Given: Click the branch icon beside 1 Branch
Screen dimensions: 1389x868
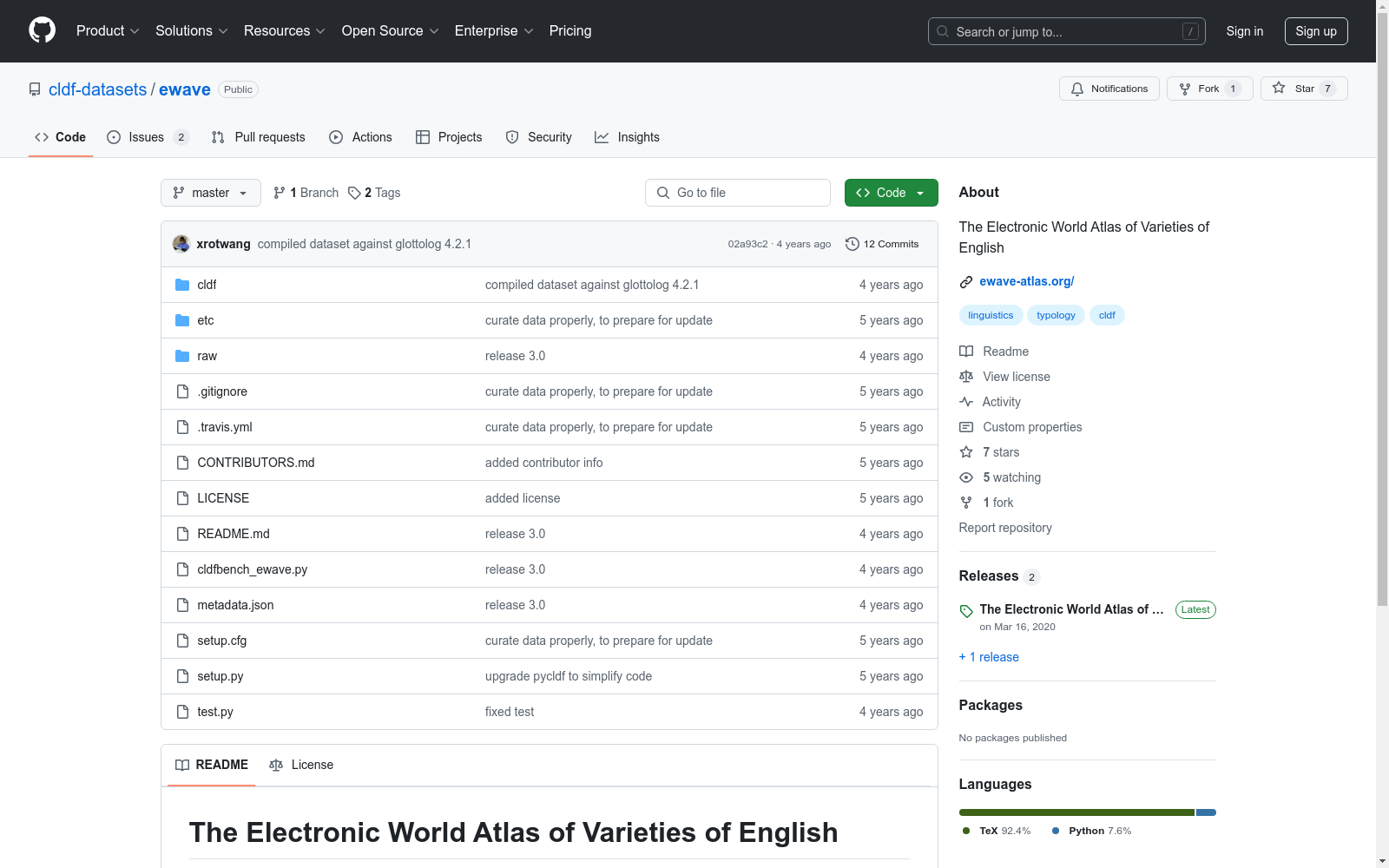Looking at the screenshot, I should click(280, 193).
